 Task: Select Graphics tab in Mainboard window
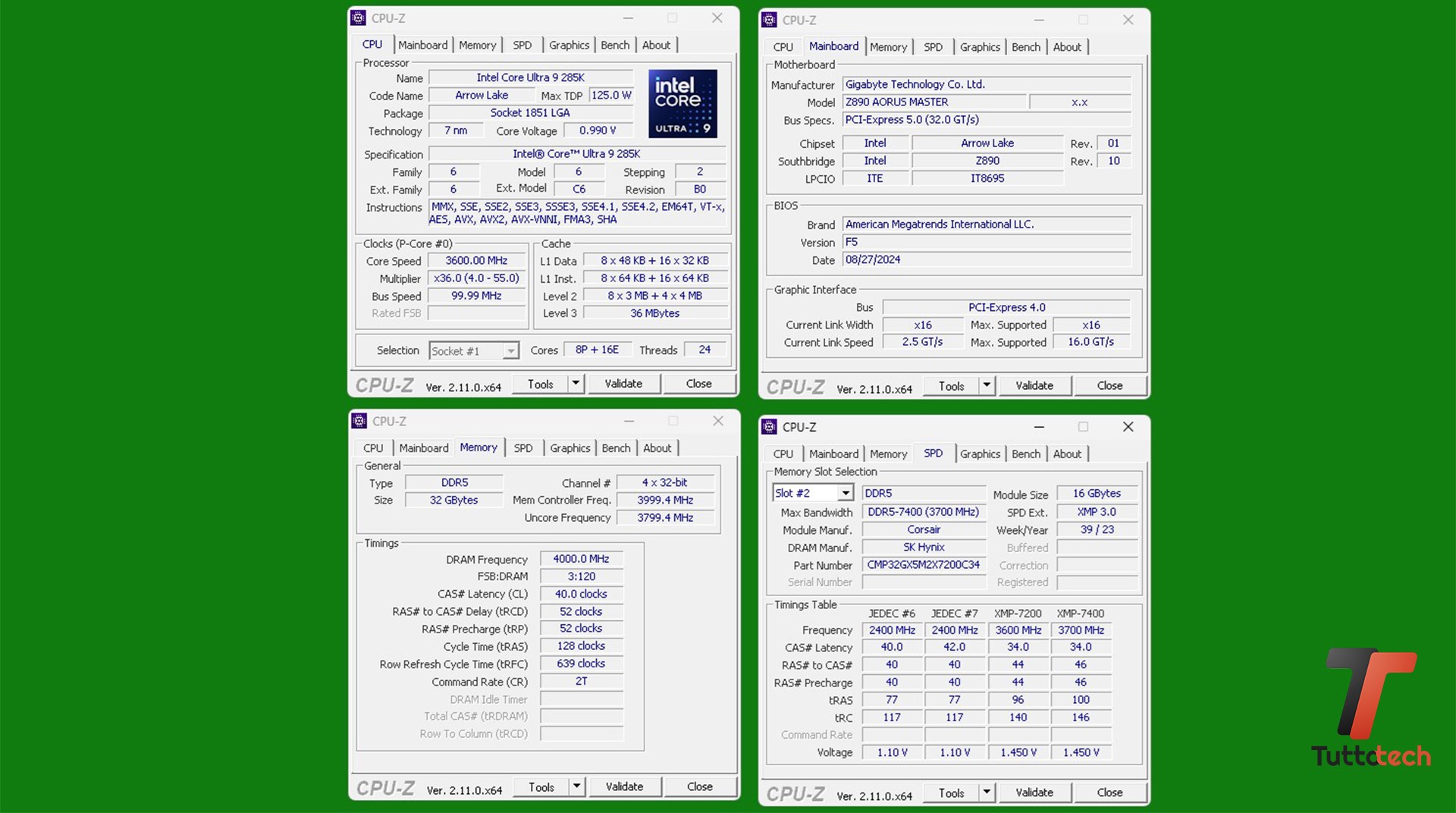click(981, 47)
